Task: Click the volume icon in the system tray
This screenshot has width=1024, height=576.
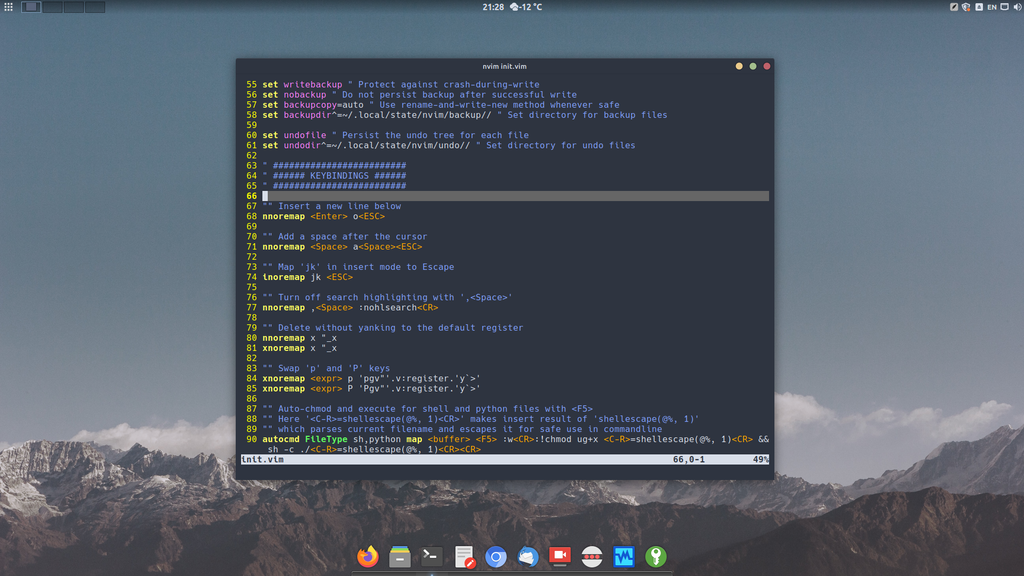Action: [x=1018, y=7]
